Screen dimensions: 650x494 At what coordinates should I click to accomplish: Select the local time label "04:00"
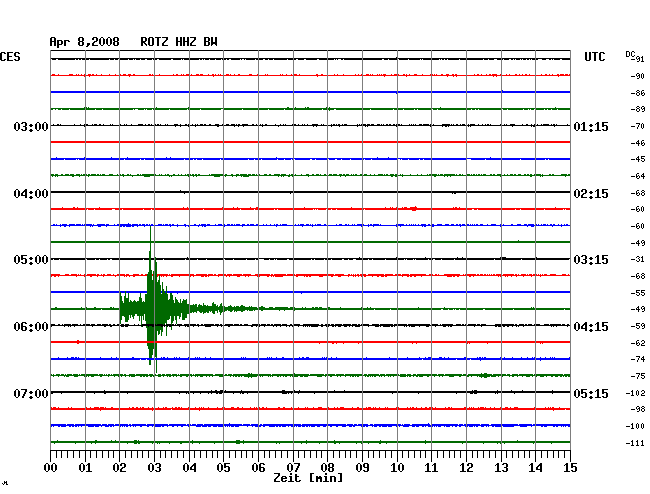tap(31, 194)
